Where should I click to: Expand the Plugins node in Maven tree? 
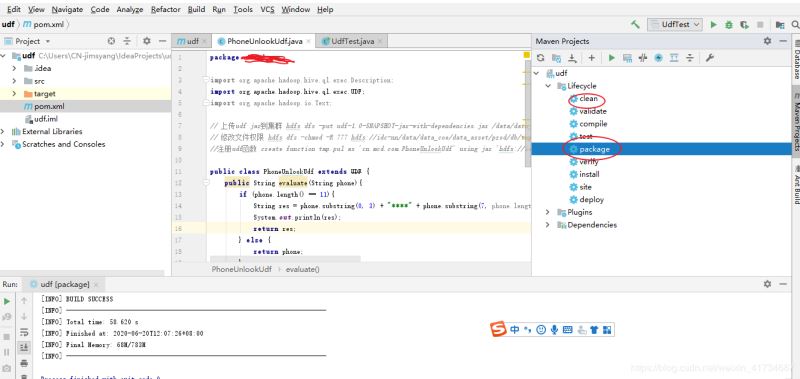pyautogui.click(x=548, y=212)
